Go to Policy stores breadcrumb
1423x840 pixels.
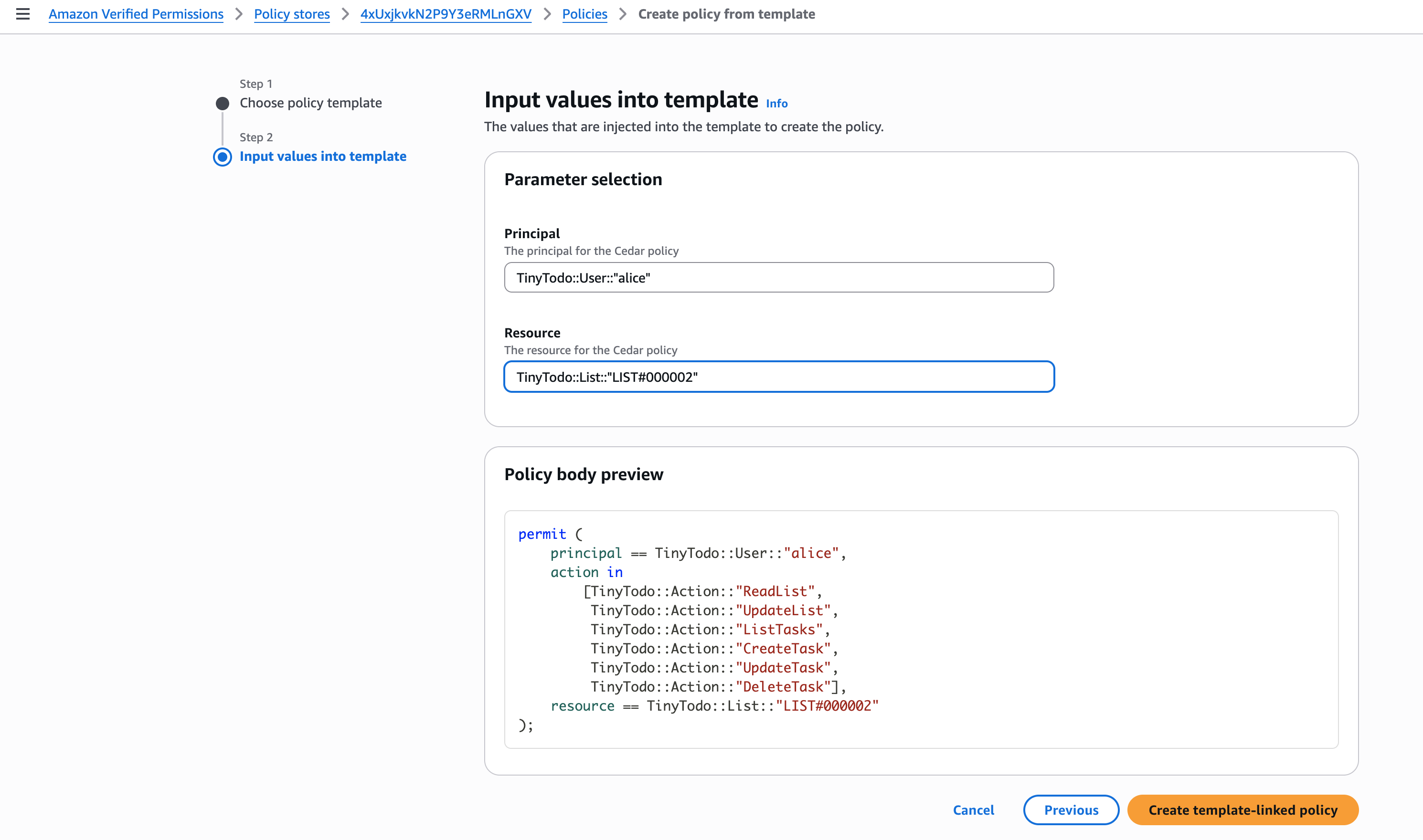292,14
